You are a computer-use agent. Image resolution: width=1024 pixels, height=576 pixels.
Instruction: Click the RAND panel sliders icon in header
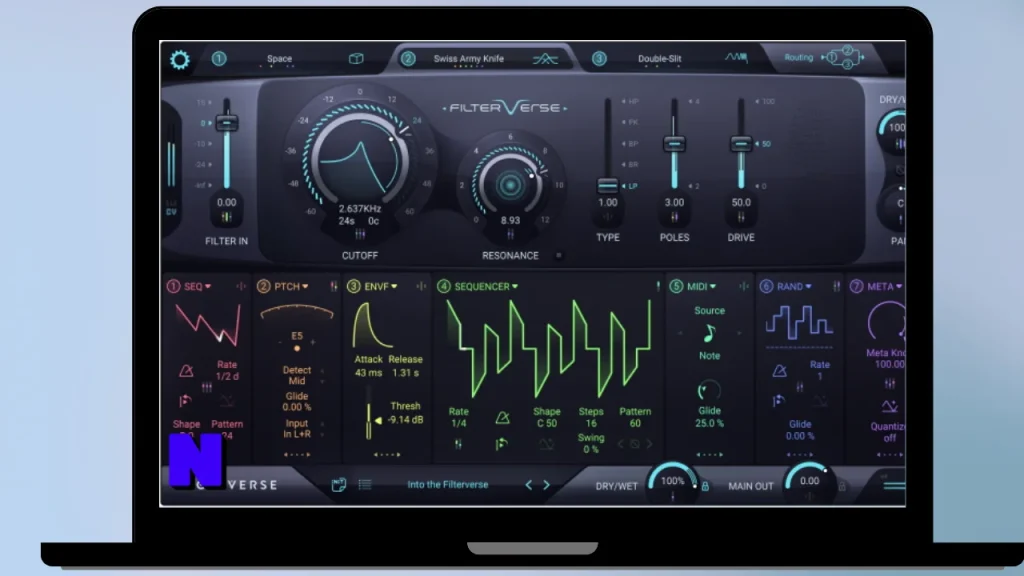(837, 286)
